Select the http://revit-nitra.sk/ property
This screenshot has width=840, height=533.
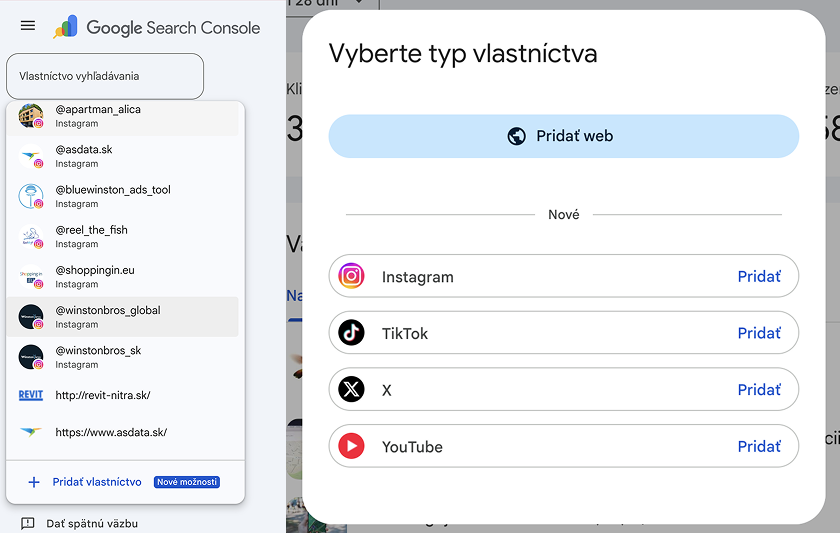[x=122, y=395]
